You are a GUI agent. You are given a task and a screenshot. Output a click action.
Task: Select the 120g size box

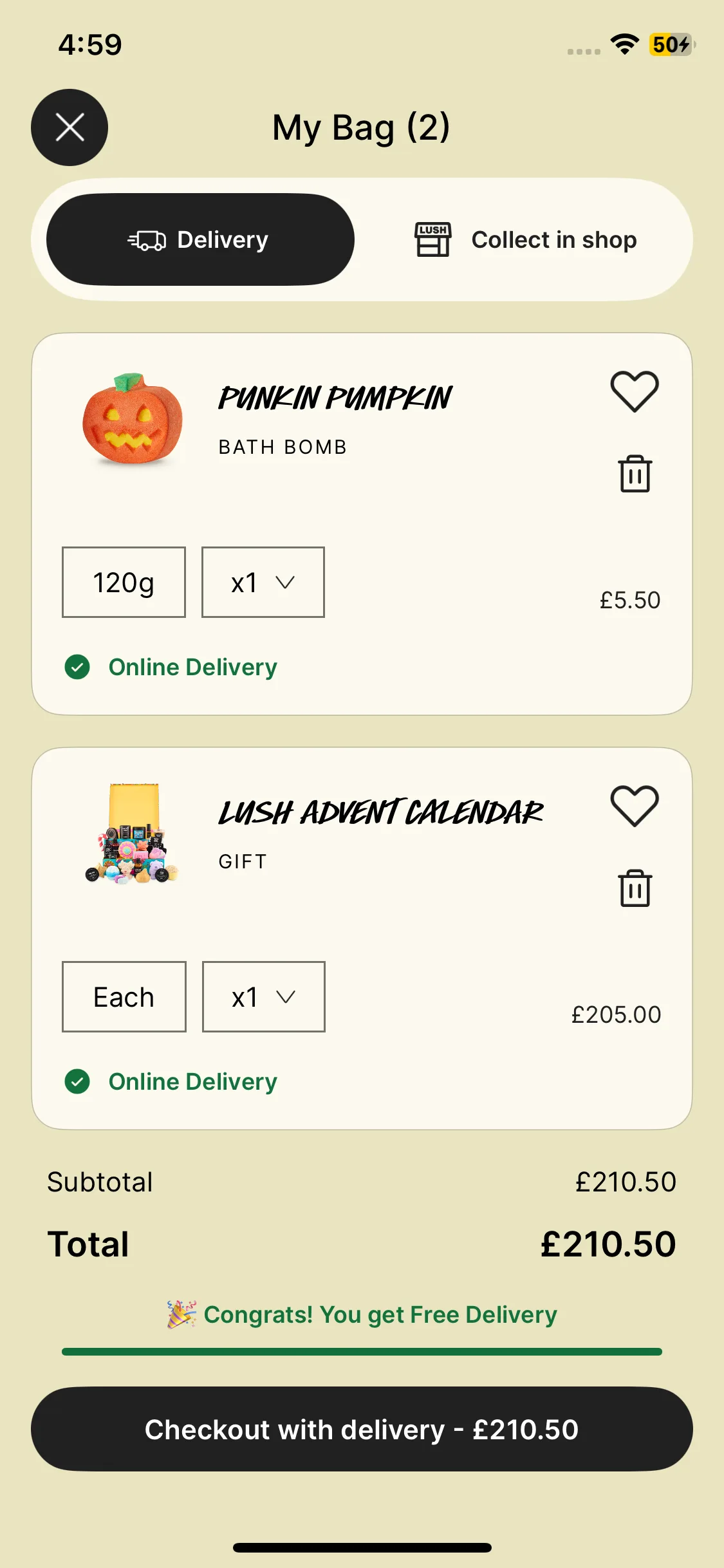click(124, 582)
